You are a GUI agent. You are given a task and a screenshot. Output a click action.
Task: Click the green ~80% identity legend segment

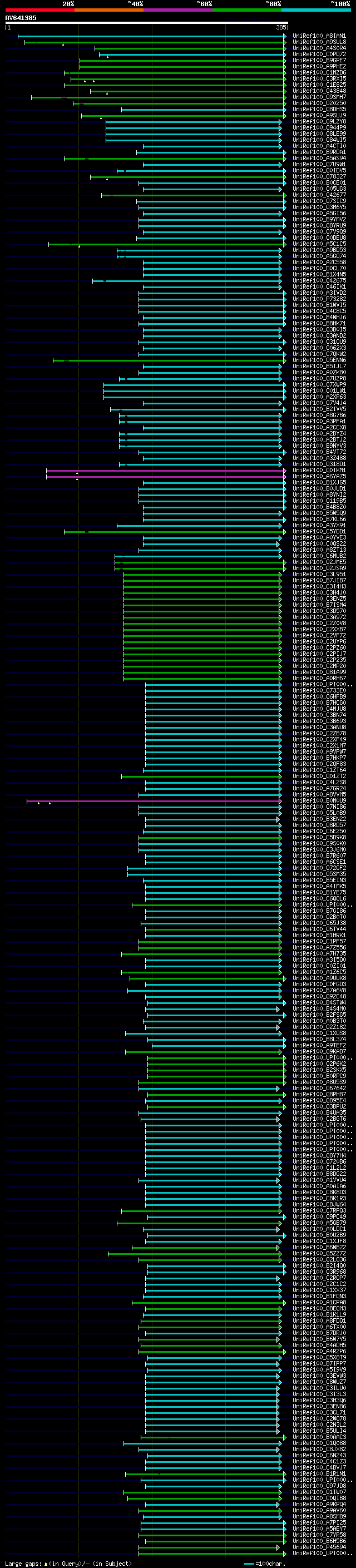pyautogui.click(x=247, y=10)
